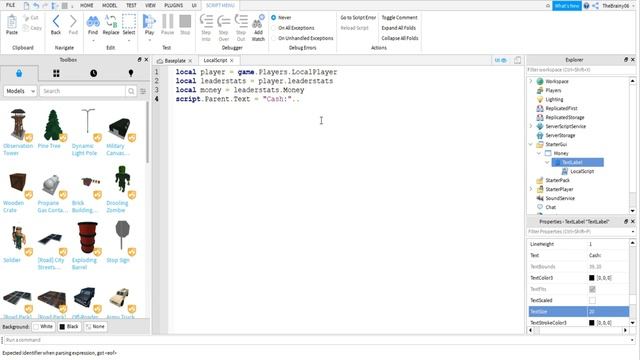Screen dimensions: 640x360
Task: Toggle the TextFits checkbox
Action: pyautogui.click(x=592, y=289)
